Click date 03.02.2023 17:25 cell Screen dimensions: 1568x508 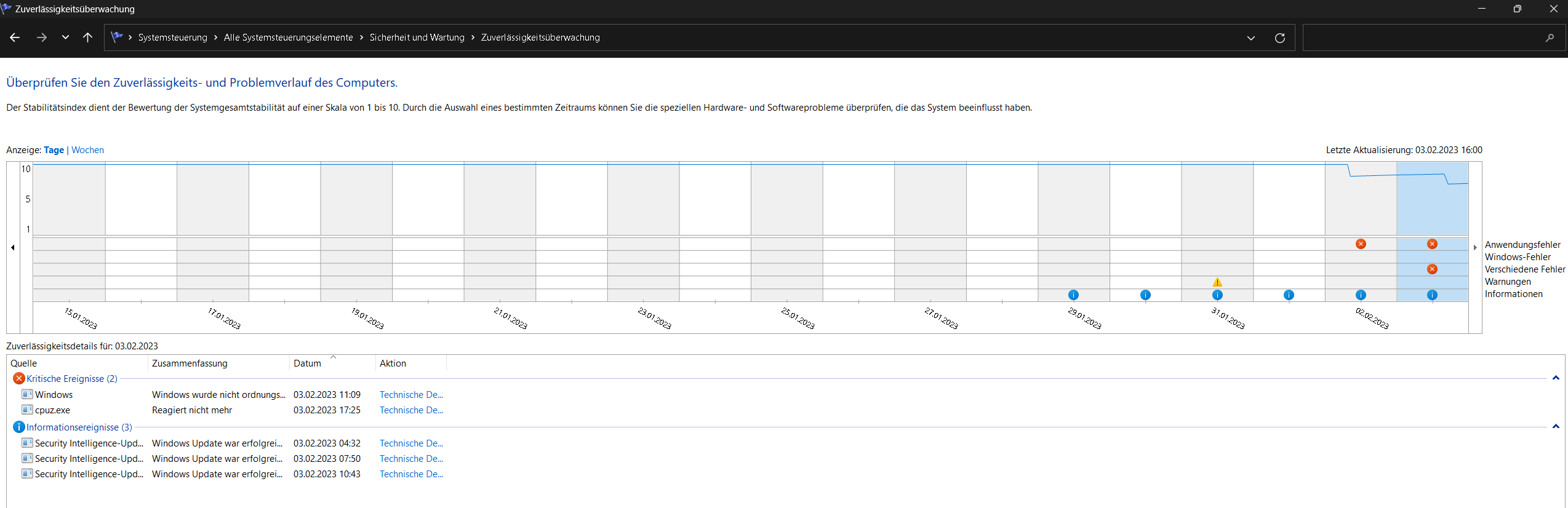click(327, 410)
